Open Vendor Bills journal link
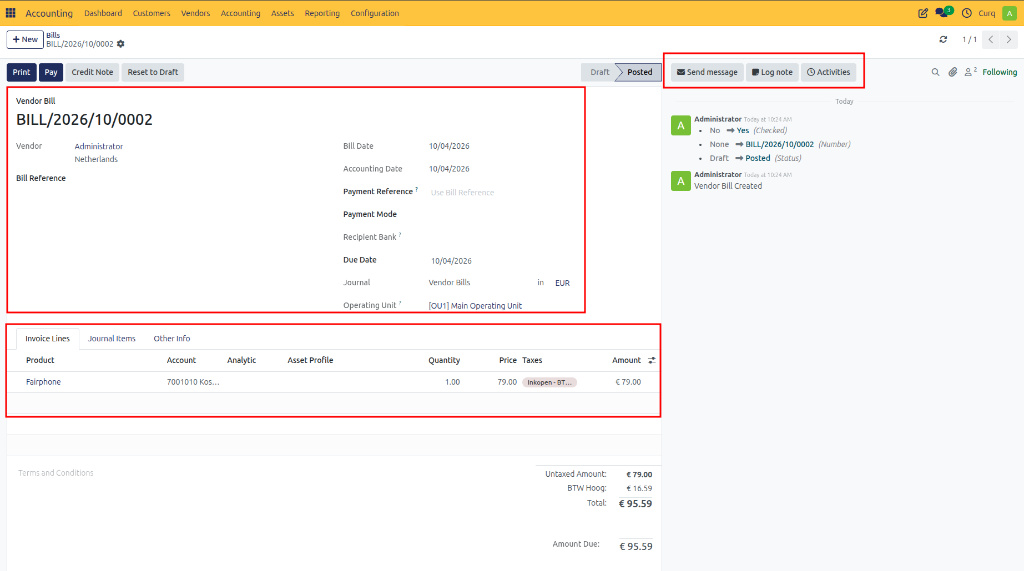1024x571 pixels. pyautogui.click(x=449, y=283)
